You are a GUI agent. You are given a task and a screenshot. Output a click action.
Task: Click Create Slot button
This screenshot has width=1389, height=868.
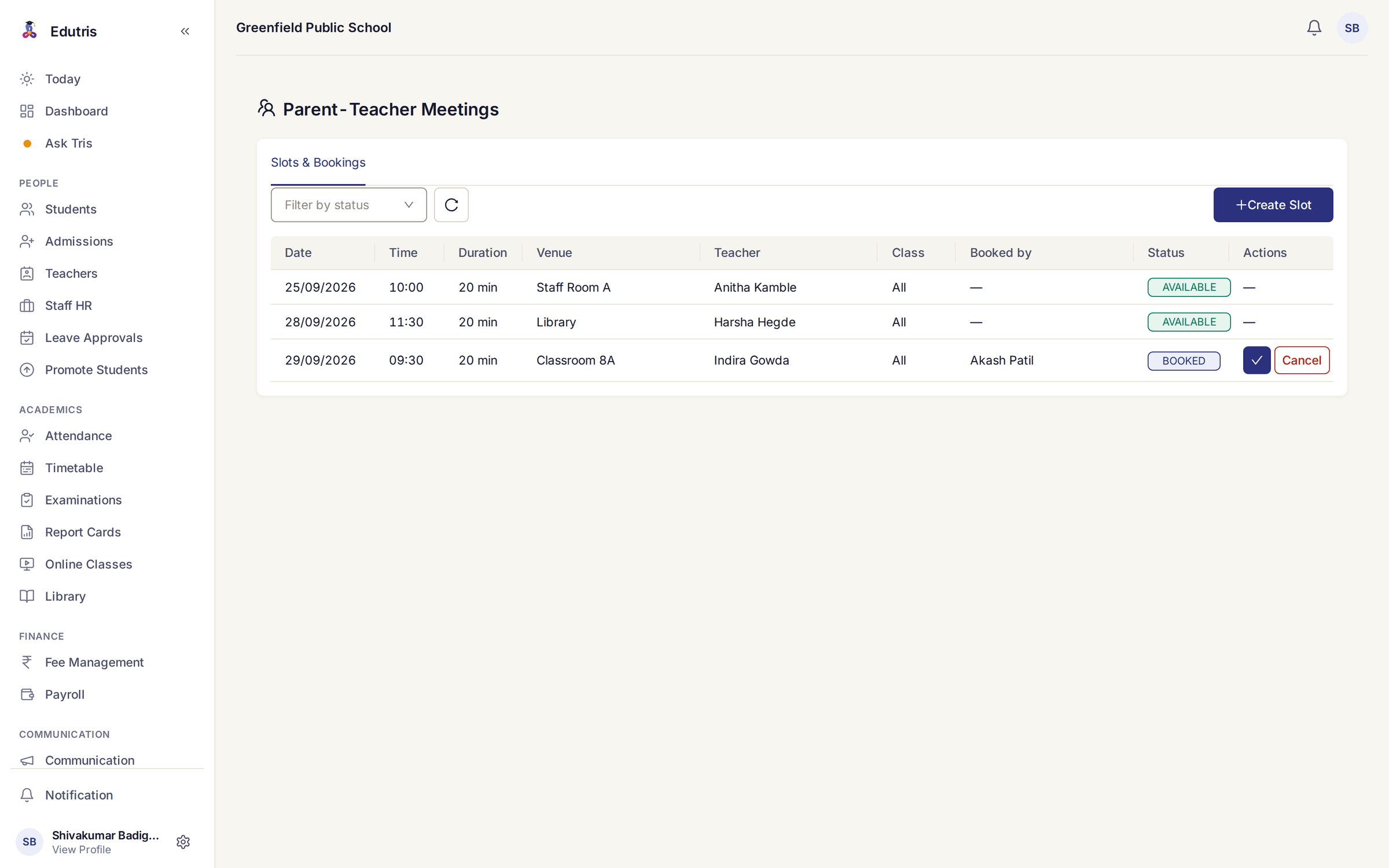click(x=1273, y=205)
